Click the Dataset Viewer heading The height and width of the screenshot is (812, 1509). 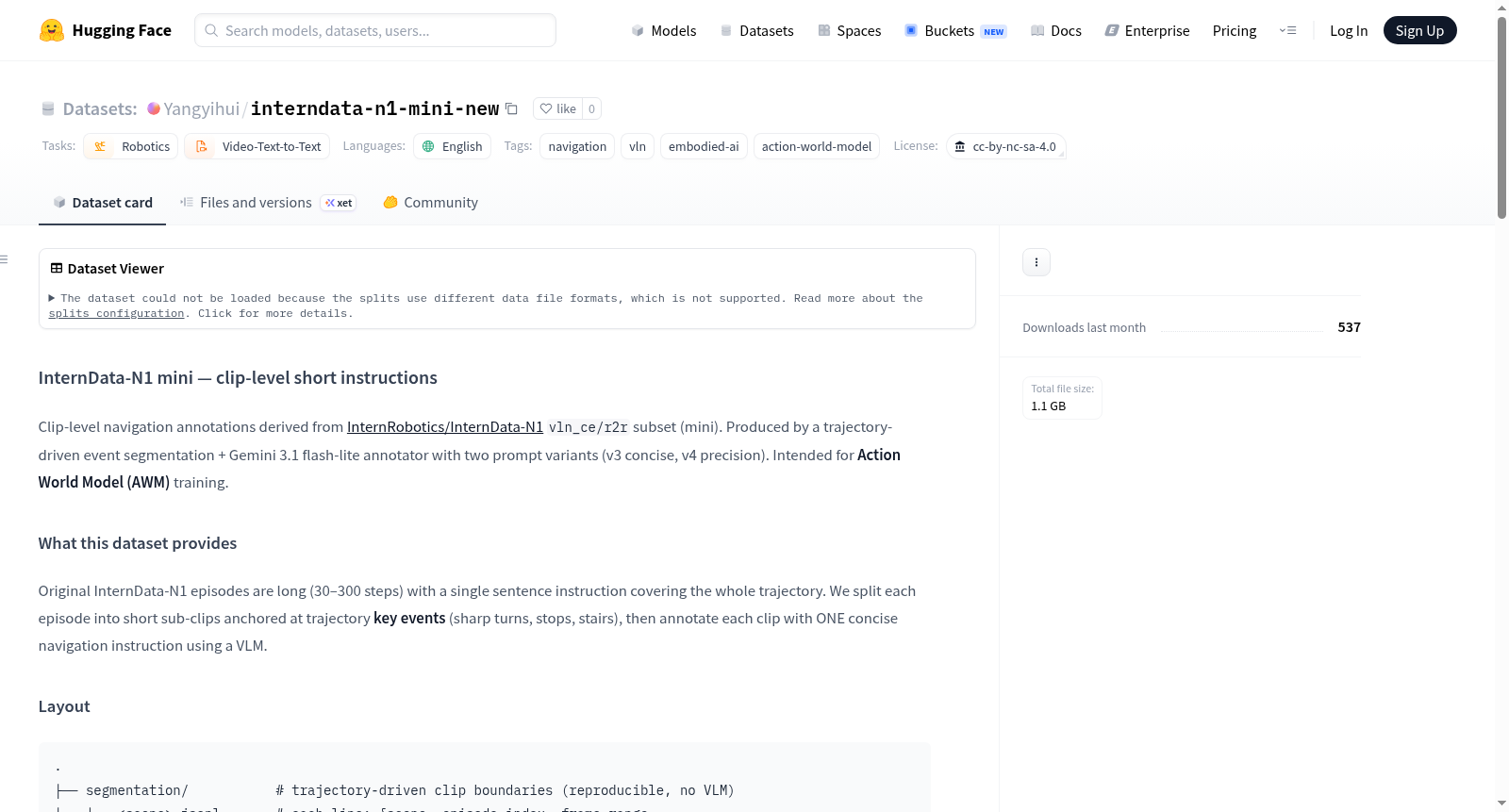click(x=115, y=269)
